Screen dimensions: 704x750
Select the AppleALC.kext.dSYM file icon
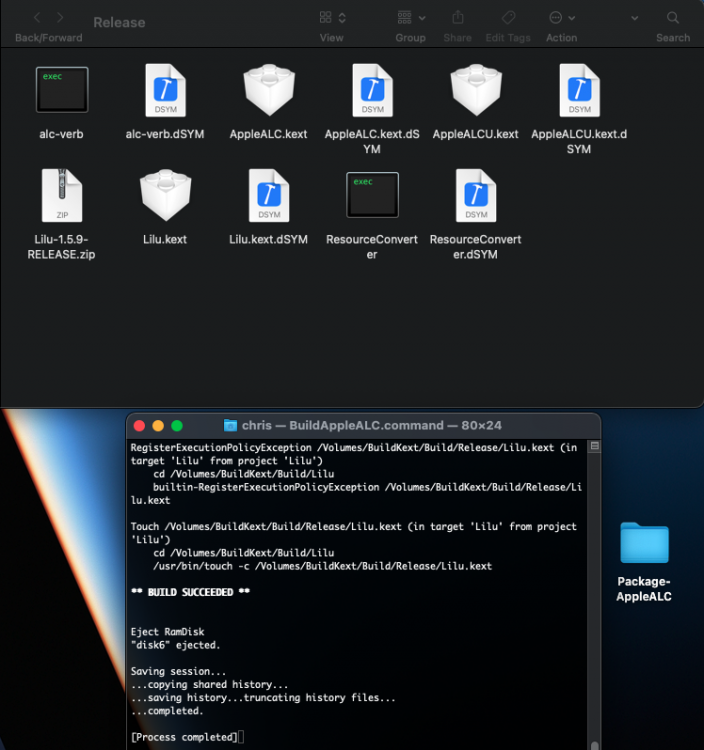click(x=373, y=90)
